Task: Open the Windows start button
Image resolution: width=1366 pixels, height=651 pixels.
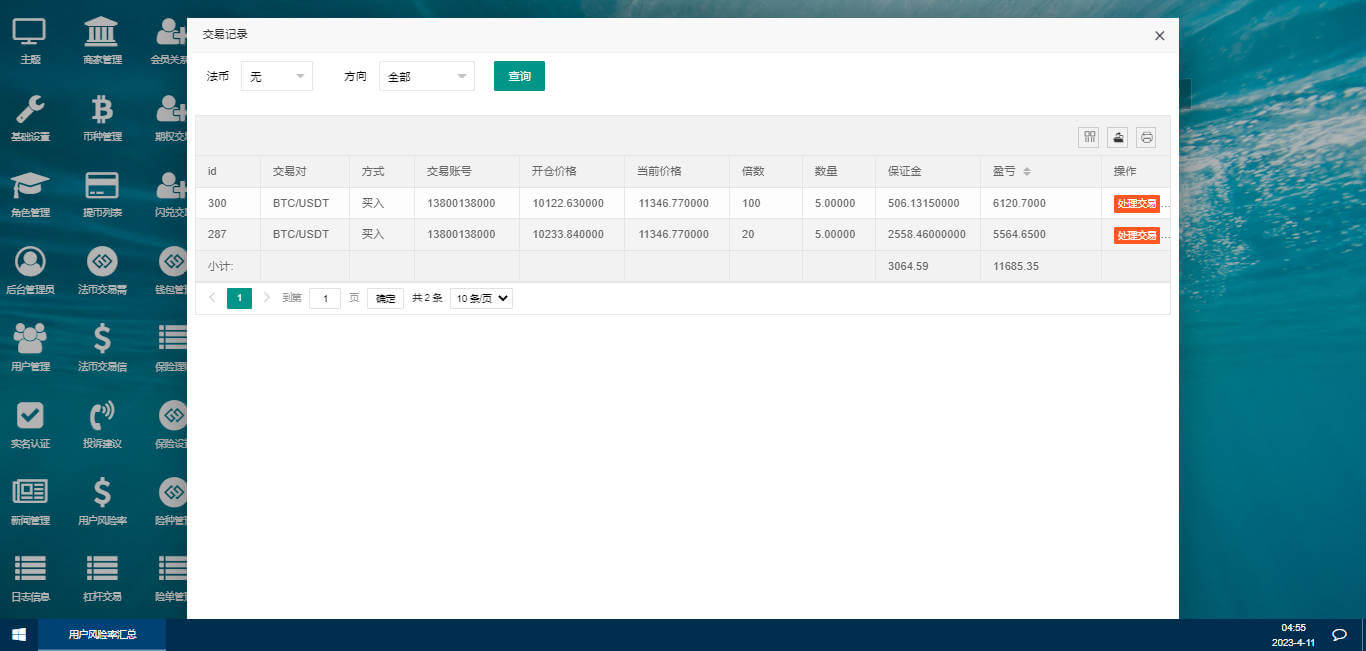Action: pyautogui.click(x=18, y=634)
